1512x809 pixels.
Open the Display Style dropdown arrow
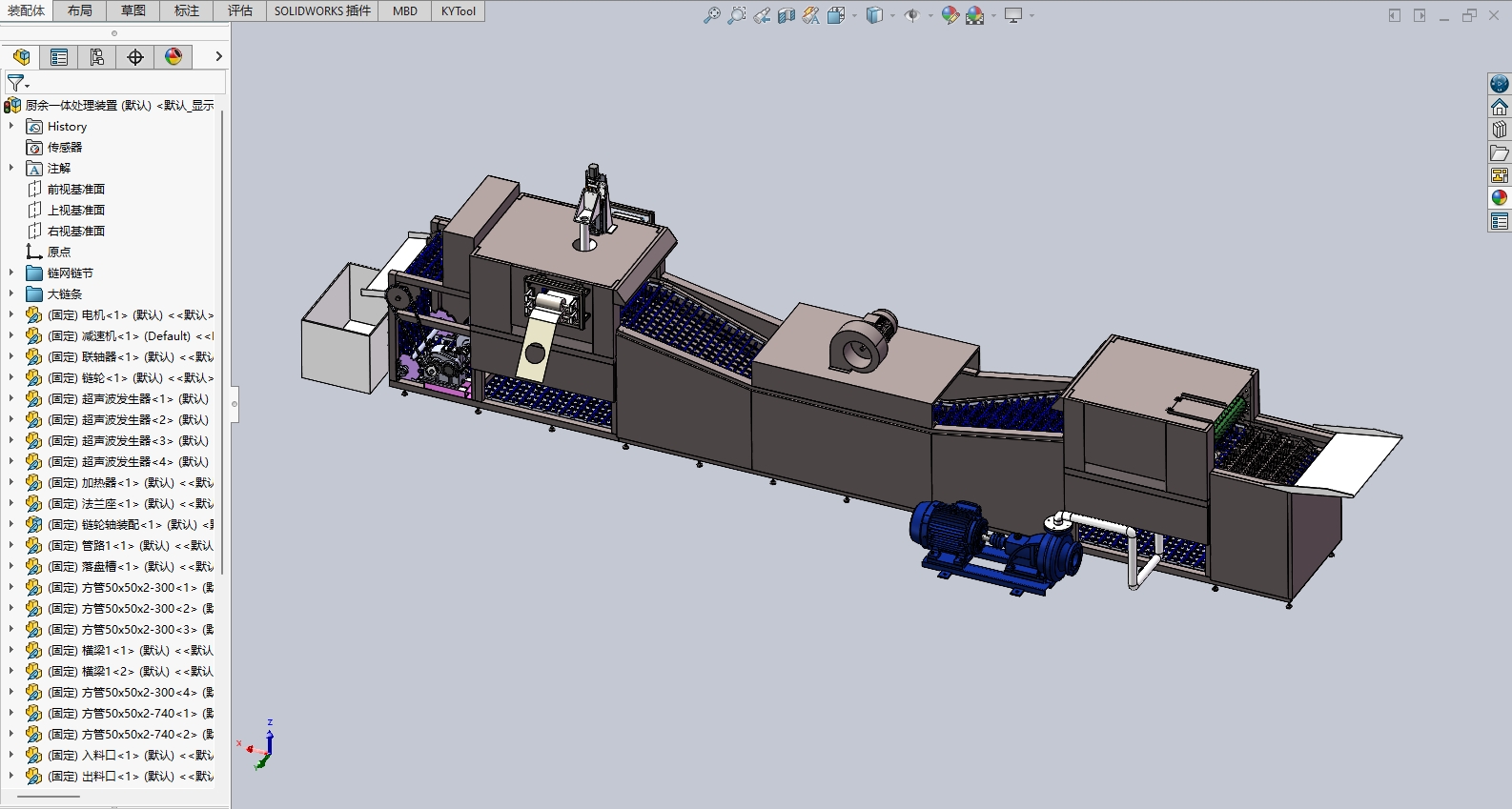coord(892,16)
